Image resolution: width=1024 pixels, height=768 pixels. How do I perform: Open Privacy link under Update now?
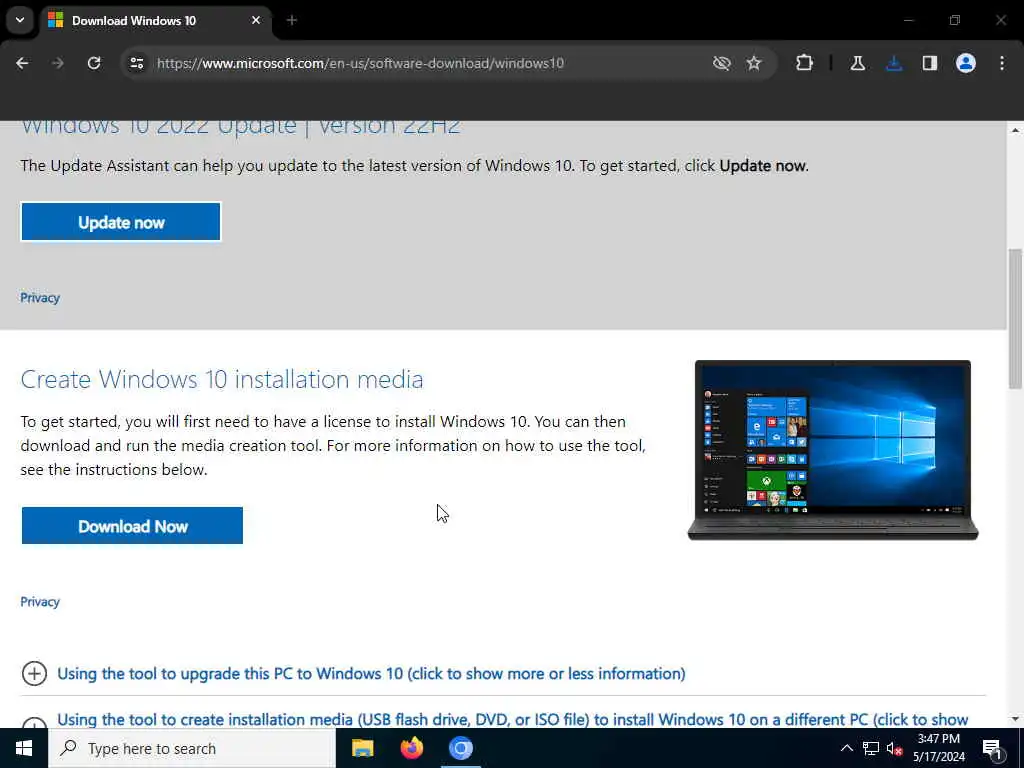tap(40, 298)
